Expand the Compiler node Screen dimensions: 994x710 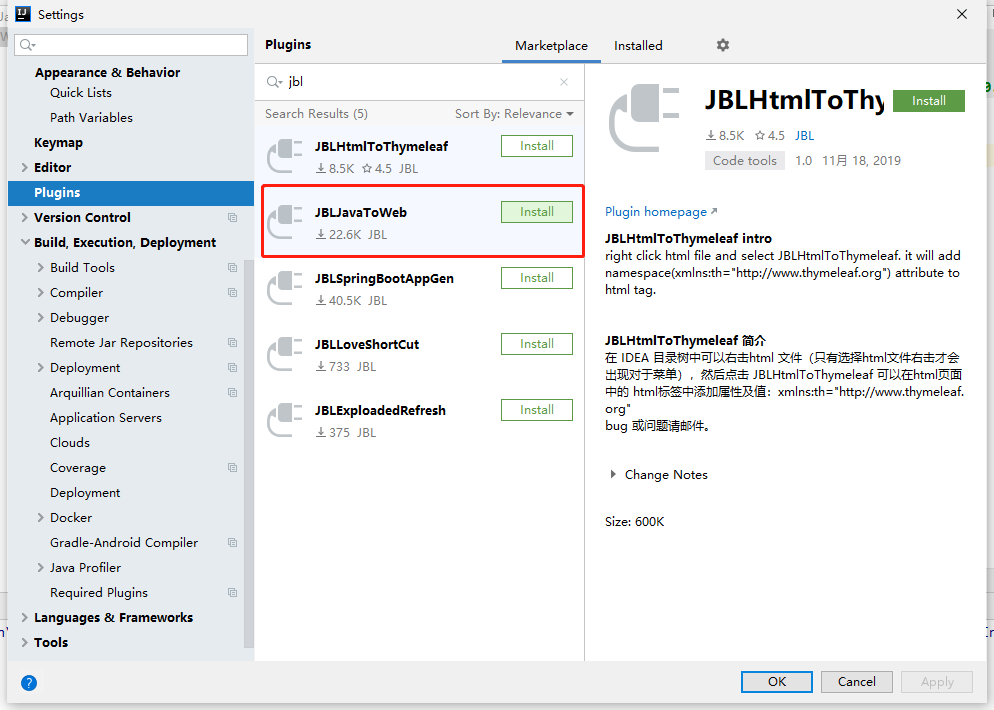click(41, 292)
